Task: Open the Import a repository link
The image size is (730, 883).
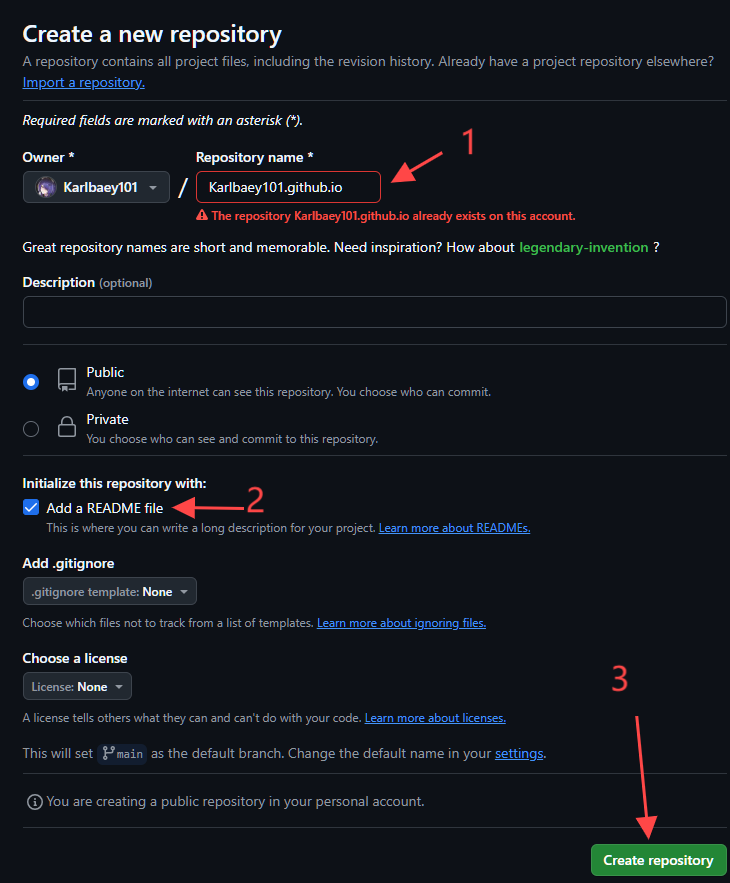Action: pos(84,82)
